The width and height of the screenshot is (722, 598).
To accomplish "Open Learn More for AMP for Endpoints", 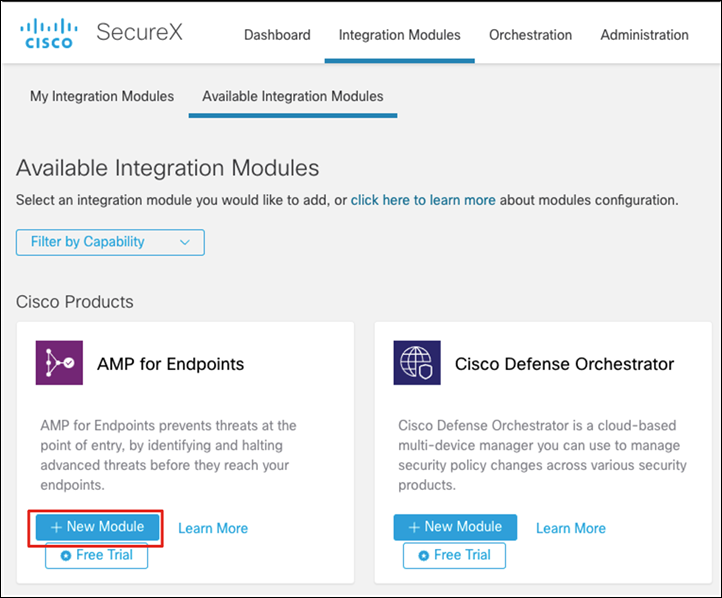I will pos(213,528).
